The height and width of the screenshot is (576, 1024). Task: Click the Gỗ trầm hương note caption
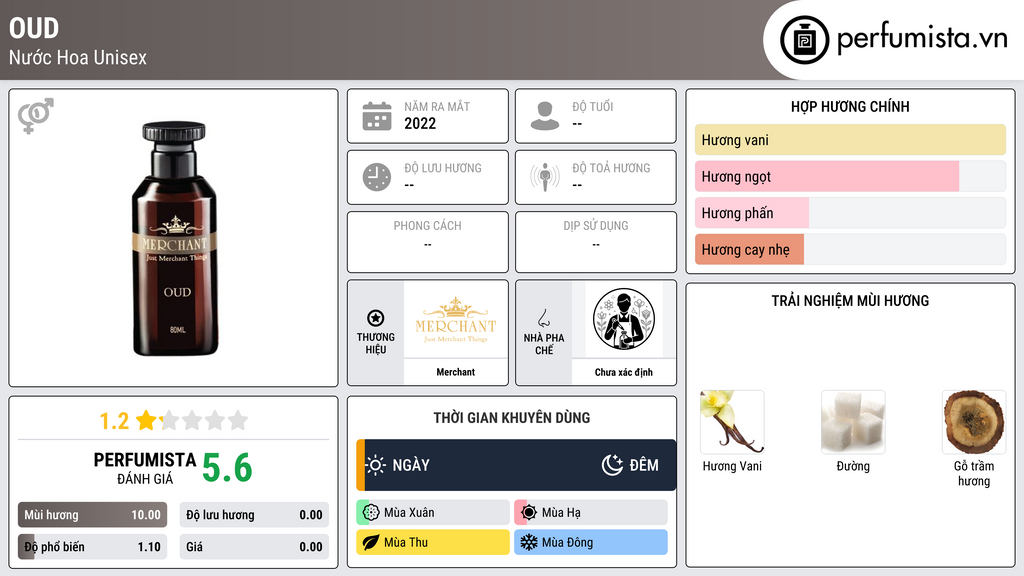(974, 474)
